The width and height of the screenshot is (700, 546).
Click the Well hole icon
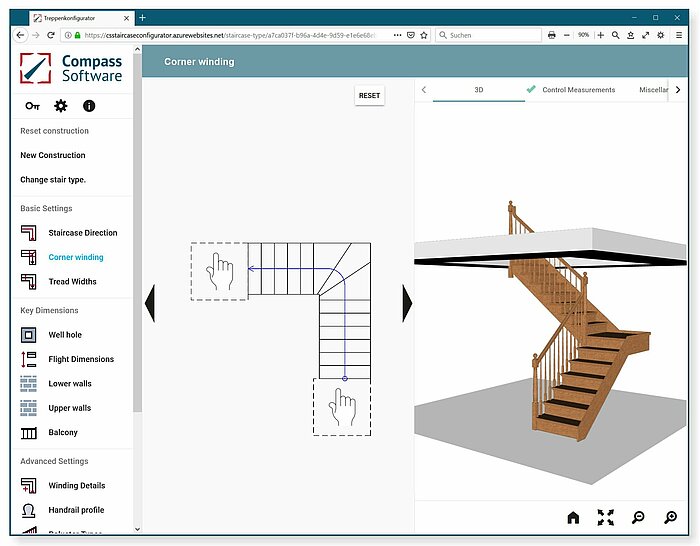[x=29, y=335]
